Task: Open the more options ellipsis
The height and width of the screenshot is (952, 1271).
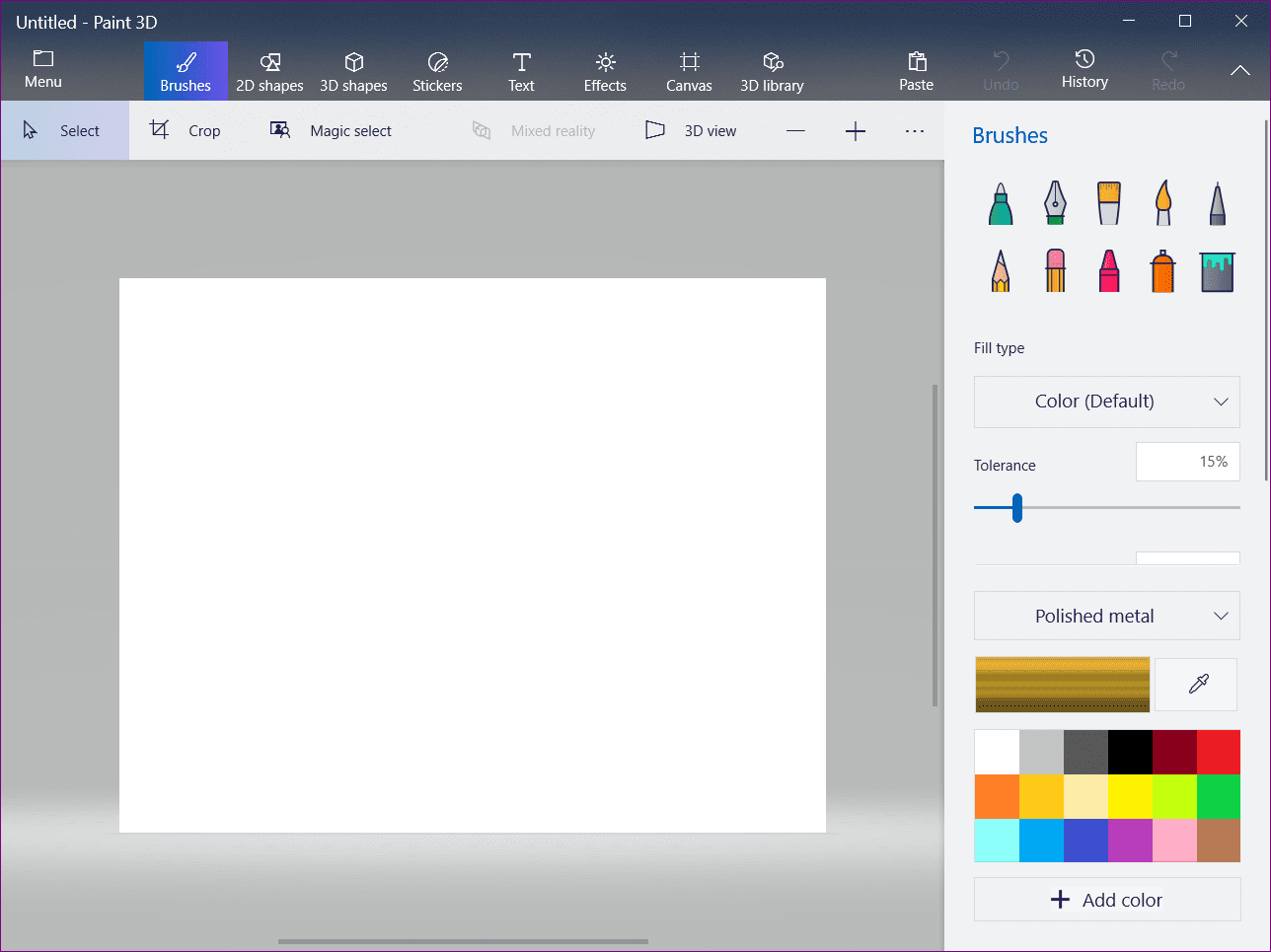Action: coord(915,131)
